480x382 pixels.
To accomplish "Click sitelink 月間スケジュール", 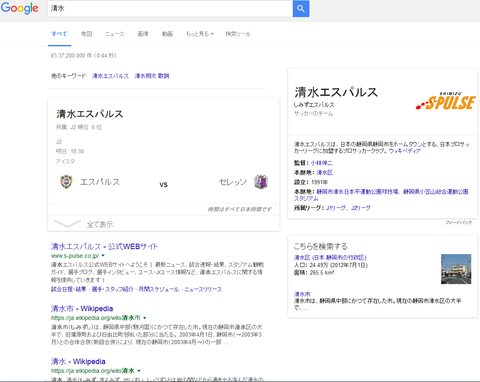I will (x=159, y=289).
